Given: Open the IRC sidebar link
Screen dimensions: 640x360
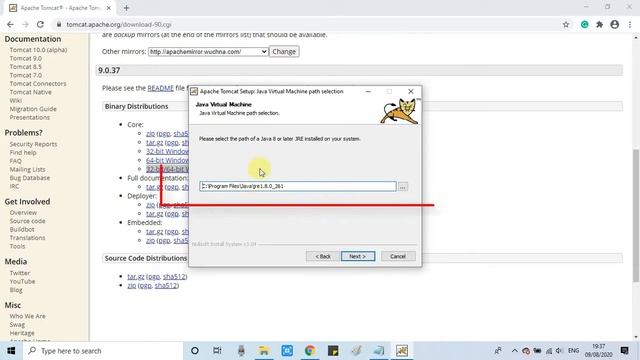Looking at the screenshot, I should (x=14, y=186).
